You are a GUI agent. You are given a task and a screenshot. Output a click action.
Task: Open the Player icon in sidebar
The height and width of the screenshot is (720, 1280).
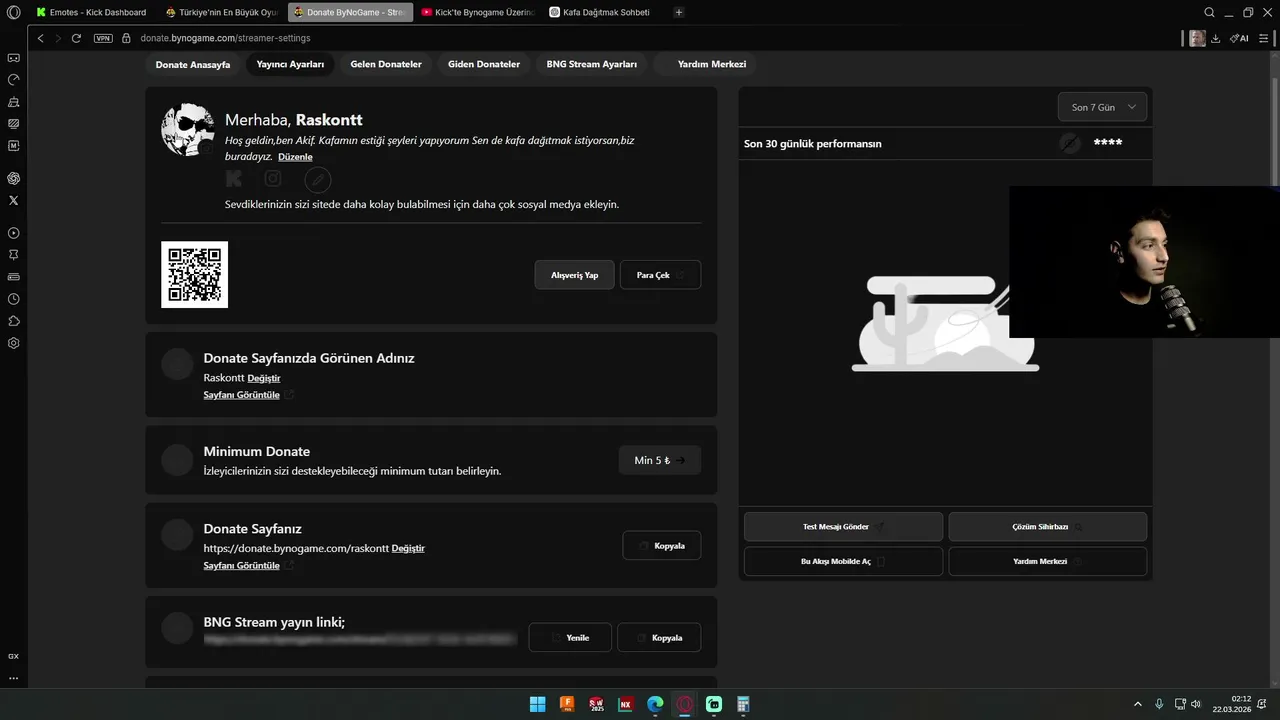pyautogui.click(x=13, y=233)
